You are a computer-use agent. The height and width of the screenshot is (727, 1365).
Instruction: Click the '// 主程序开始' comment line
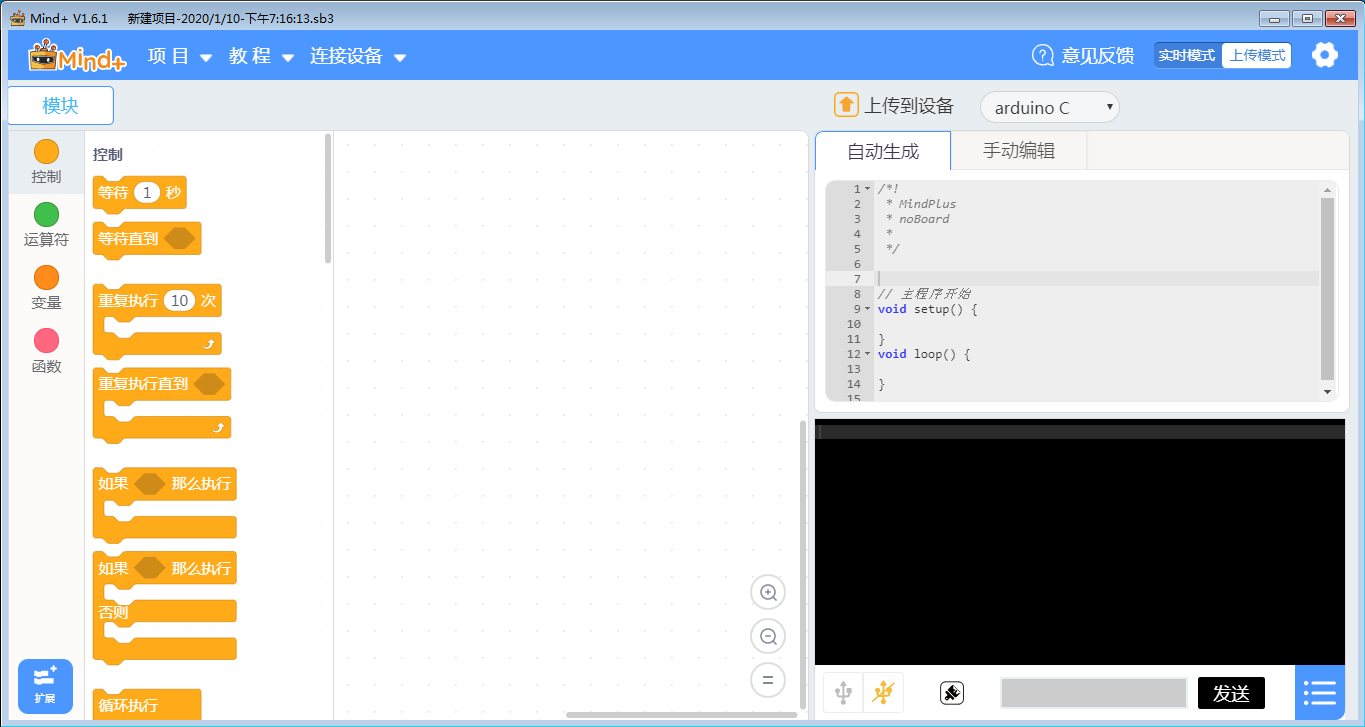point(923,294)
